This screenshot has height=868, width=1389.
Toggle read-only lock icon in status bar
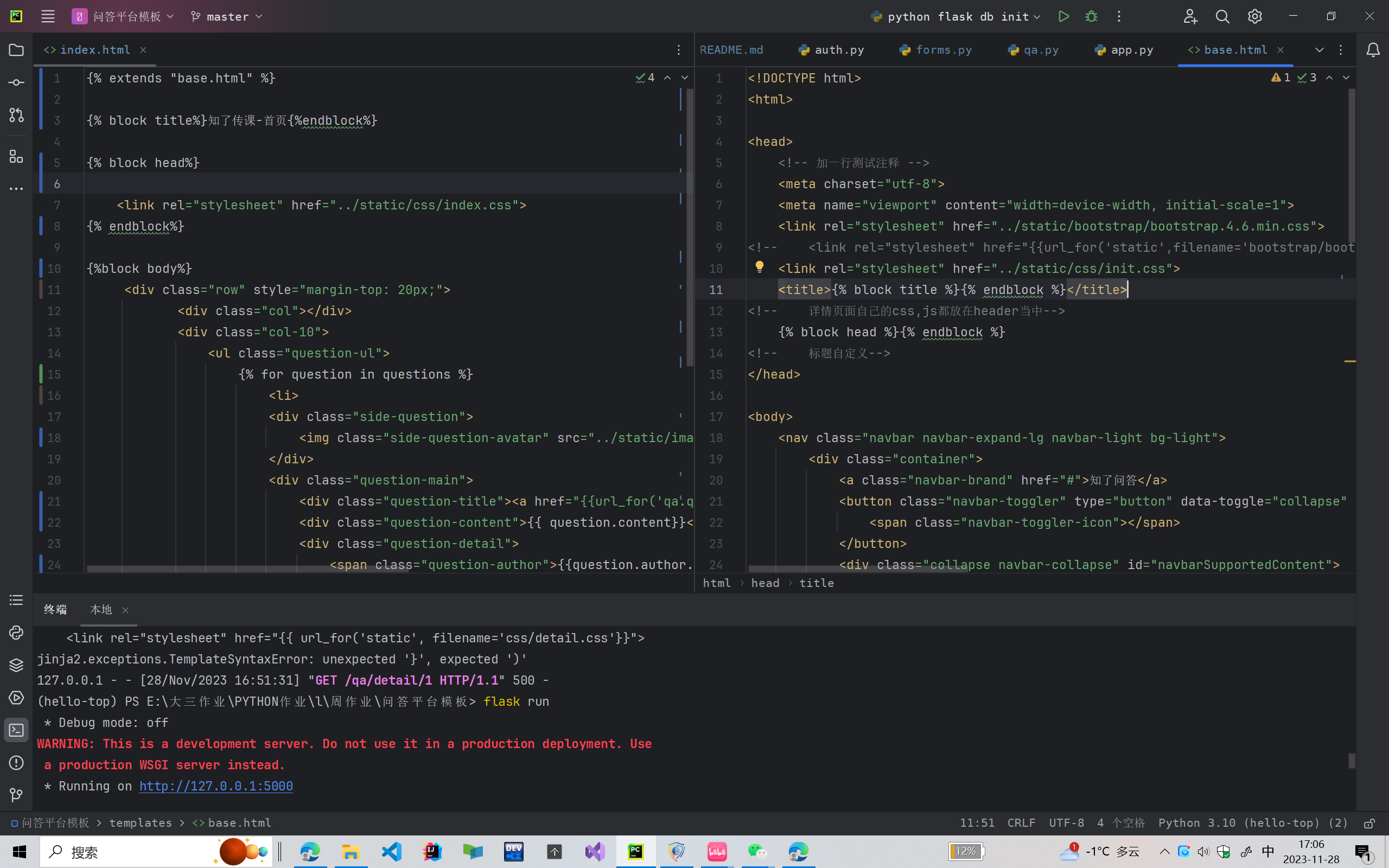click(x=1369, y=823)
